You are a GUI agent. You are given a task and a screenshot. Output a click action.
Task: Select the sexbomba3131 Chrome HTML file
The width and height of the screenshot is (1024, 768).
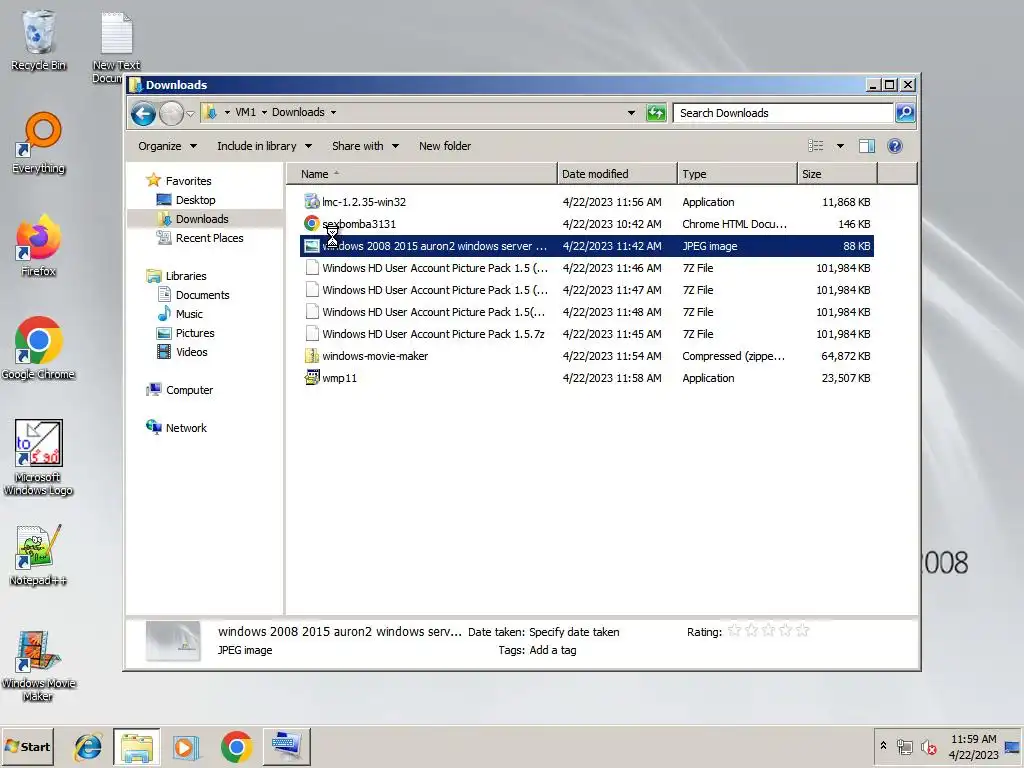(x=586, y=224)
